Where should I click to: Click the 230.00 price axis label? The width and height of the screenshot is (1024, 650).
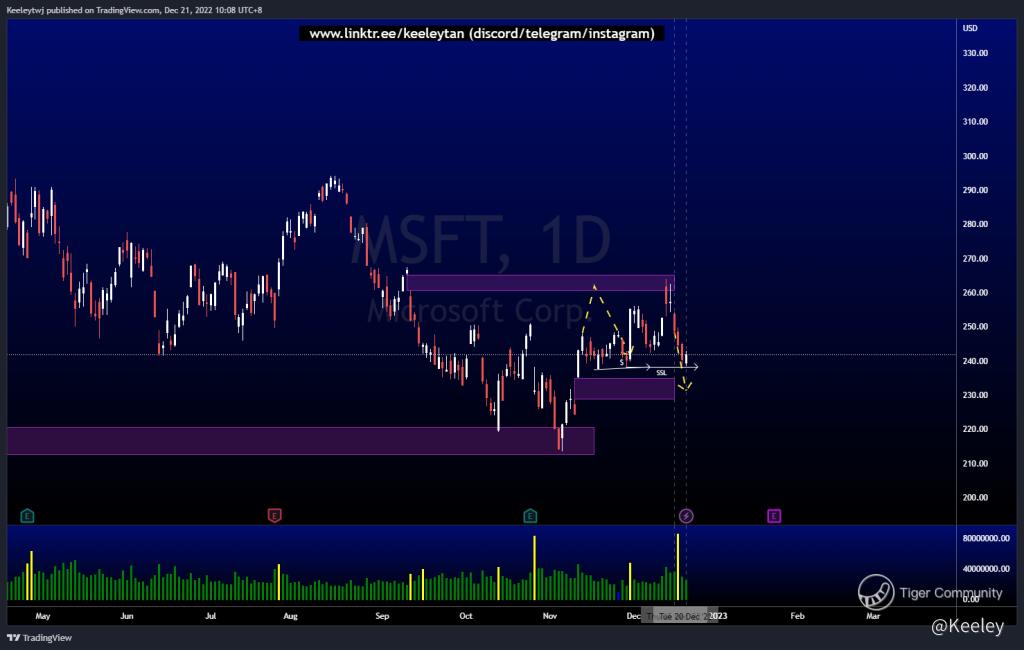975,395
